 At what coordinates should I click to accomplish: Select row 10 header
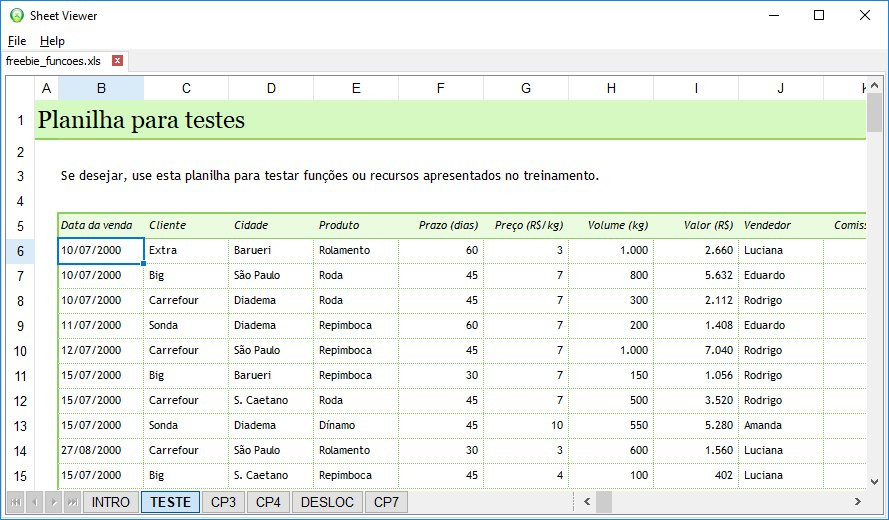[x=20, y=351]
